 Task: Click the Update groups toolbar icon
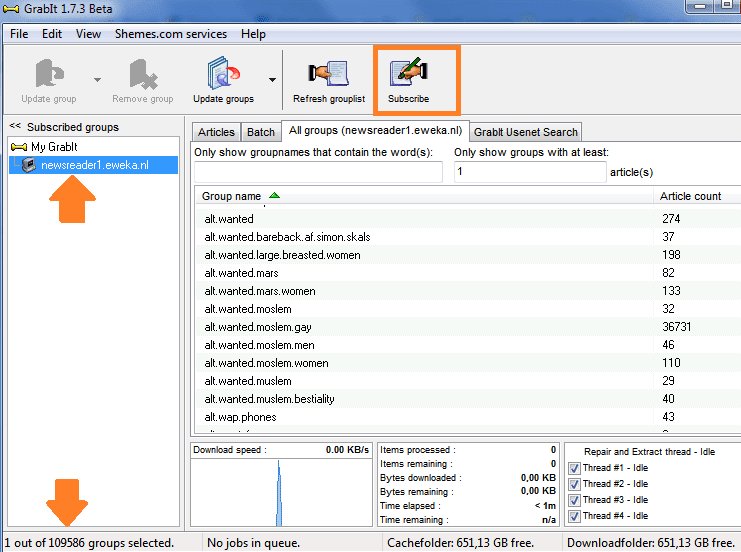(224, 73)
